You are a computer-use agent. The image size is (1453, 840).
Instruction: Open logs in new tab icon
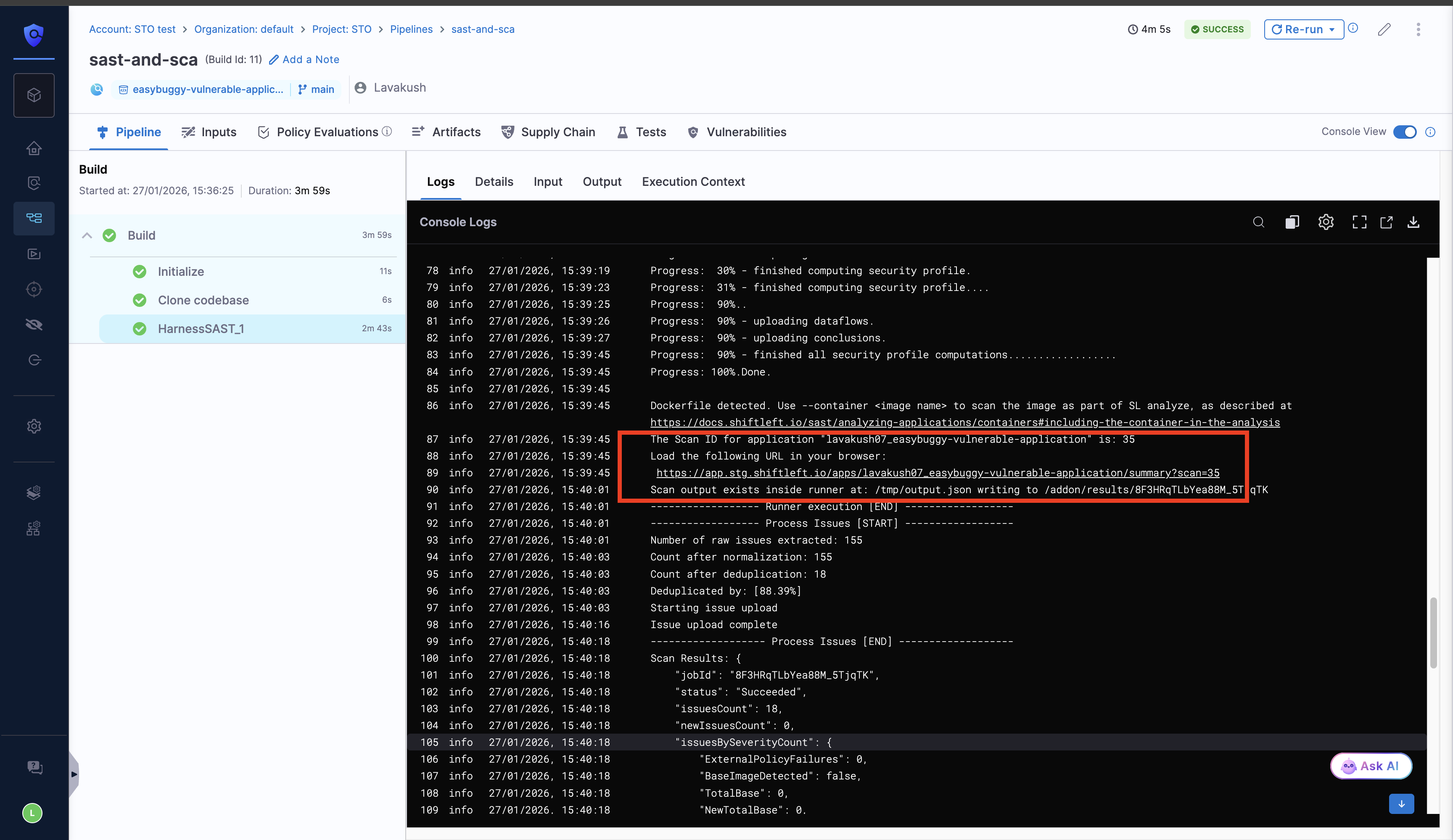coord(1386,222)
